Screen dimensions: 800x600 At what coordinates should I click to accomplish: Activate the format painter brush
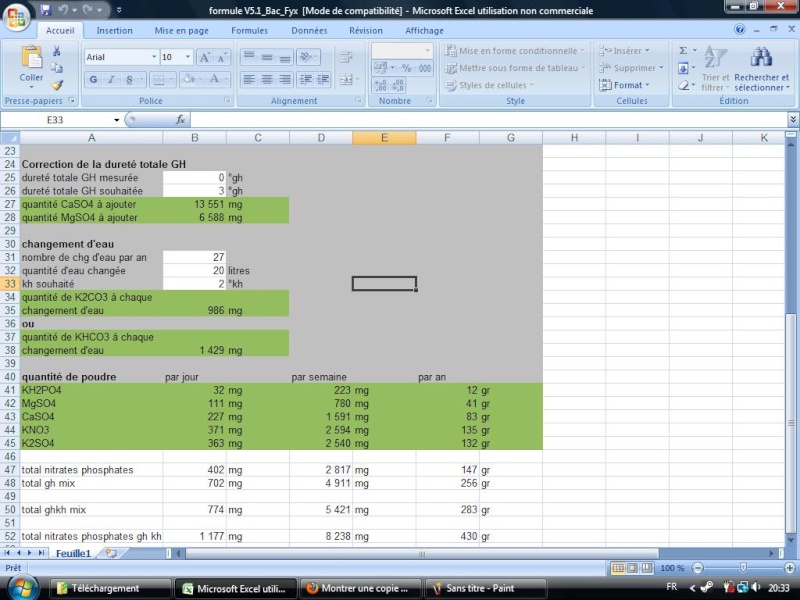click(57, 85)
